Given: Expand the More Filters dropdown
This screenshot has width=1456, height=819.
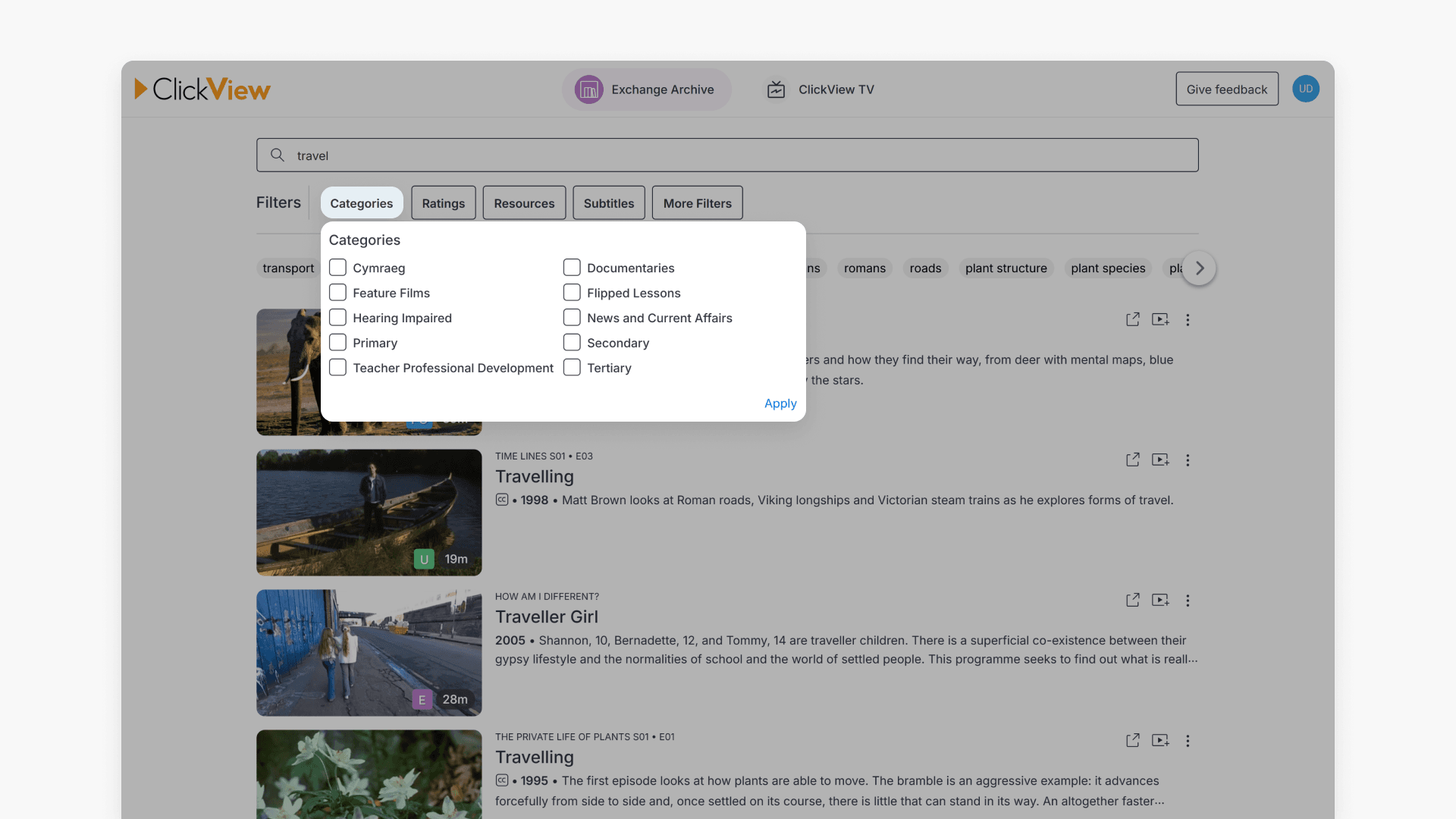Looking at the screenshot, I should pos(697,203).
